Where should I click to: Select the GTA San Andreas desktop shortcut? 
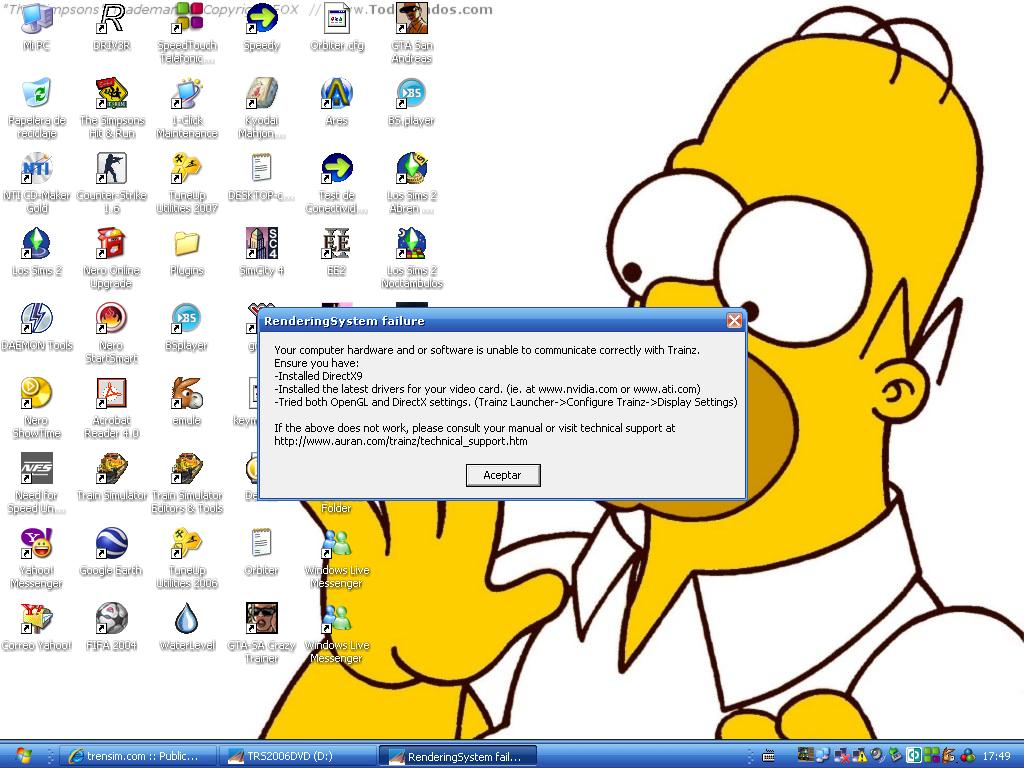pos(411,19)
